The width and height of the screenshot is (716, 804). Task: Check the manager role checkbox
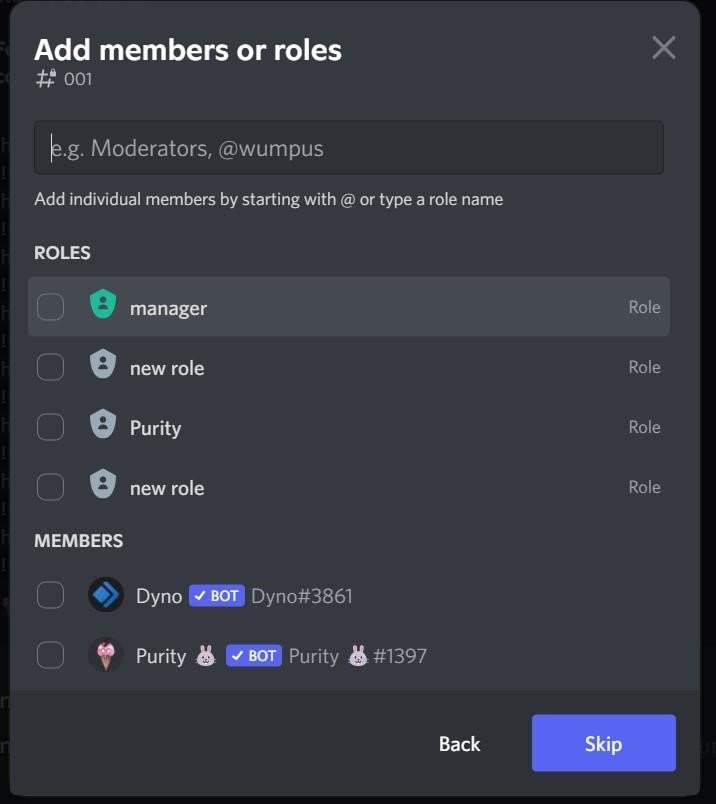point(50,307)
